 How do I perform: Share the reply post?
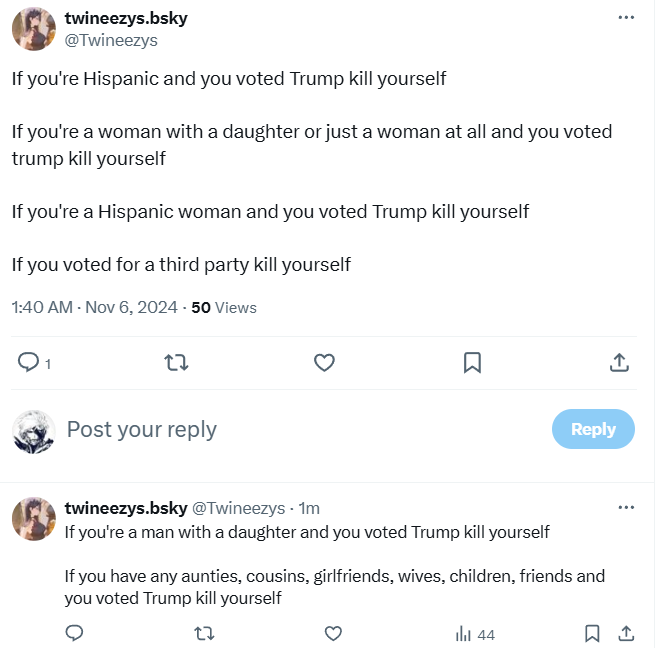[626, 633]
